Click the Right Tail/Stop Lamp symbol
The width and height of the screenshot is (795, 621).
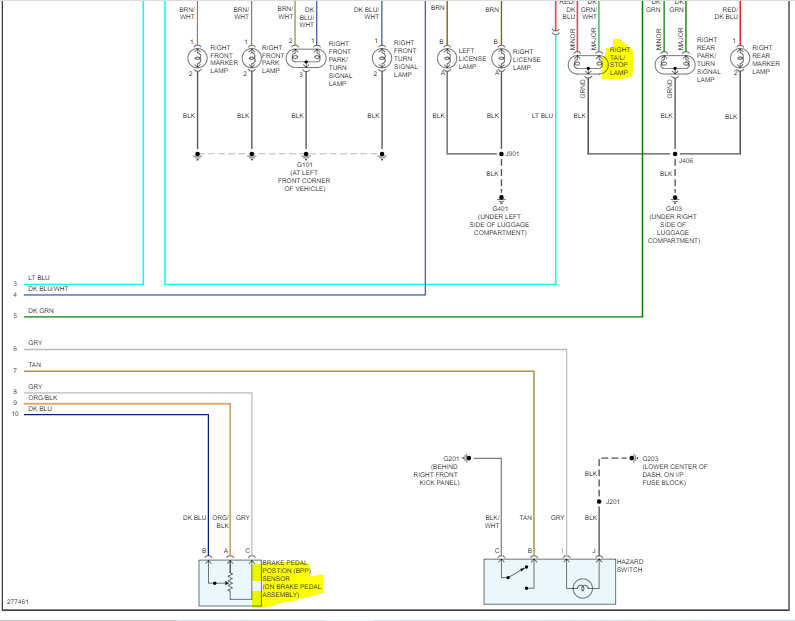click(588, 65)
